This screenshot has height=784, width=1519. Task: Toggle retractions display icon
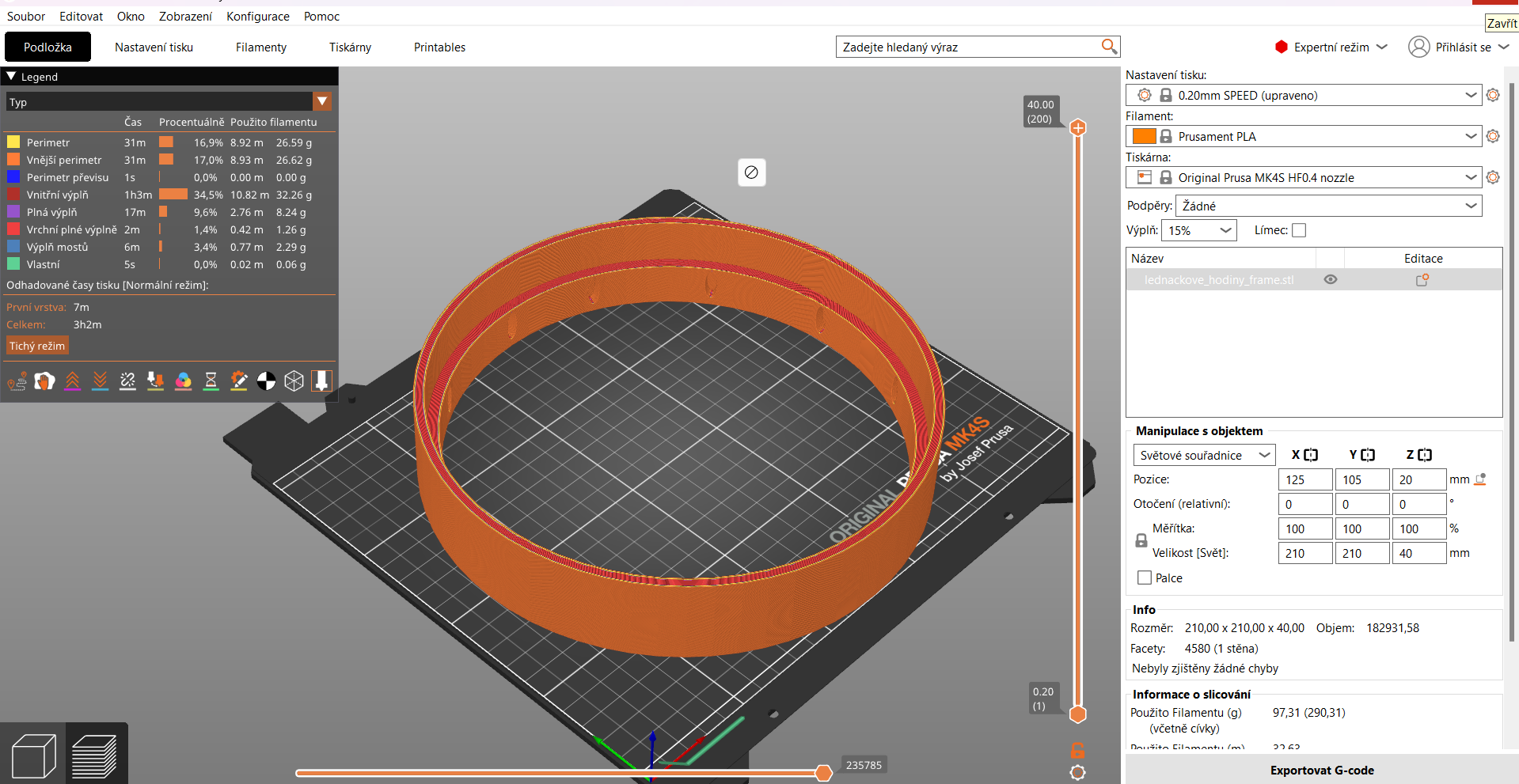(72, 381)
